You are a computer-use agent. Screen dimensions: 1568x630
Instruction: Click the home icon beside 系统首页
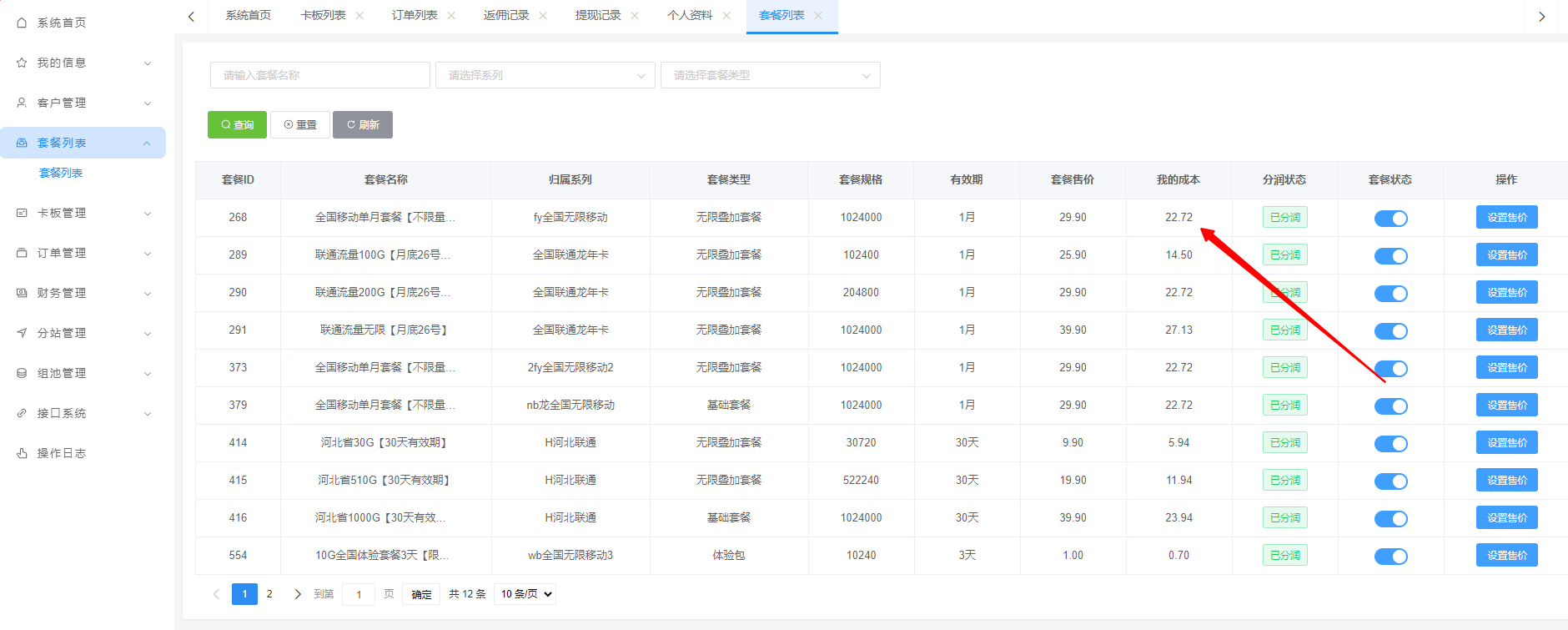22,23
